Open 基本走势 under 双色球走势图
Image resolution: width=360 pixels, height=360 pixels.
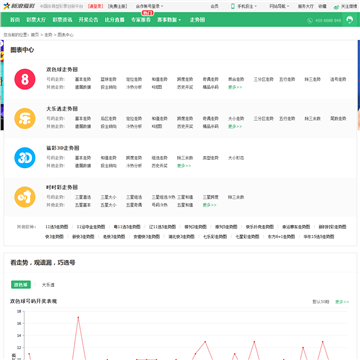pos(83,79)
